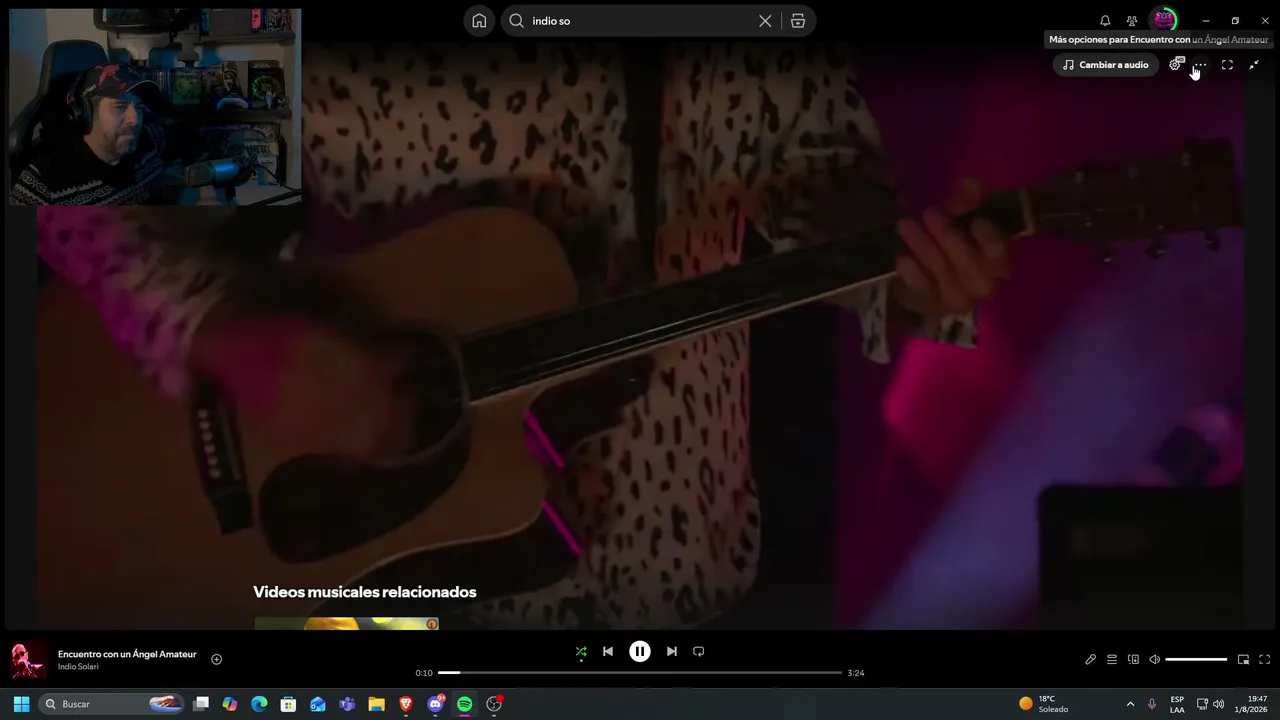Open the mini player

click(1243, 660)
